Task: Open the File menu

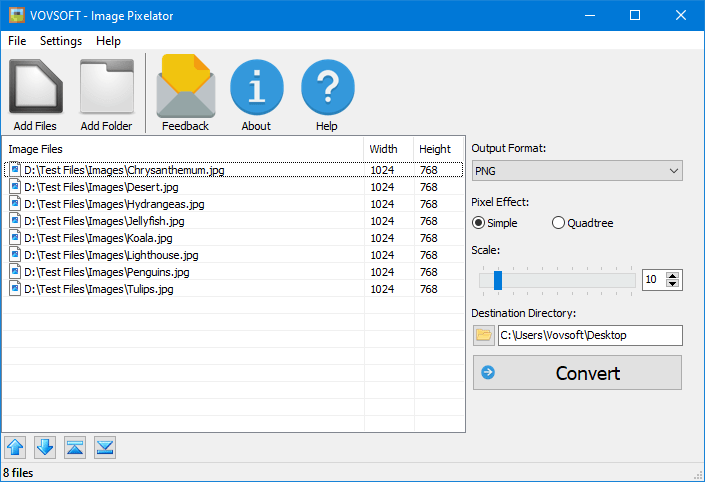Action: coord(17,41)
